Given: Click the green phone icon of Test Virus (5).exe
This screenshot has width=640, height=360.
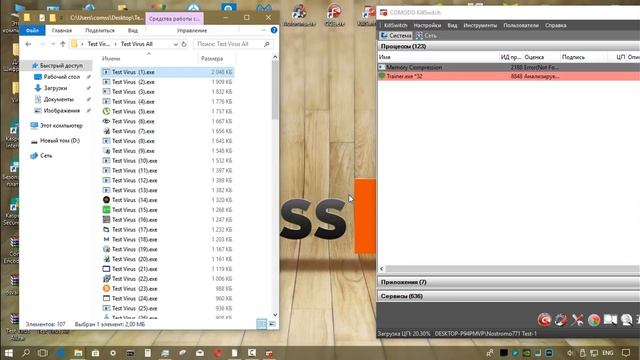Looking at the screenshot, I should point(106,111).
